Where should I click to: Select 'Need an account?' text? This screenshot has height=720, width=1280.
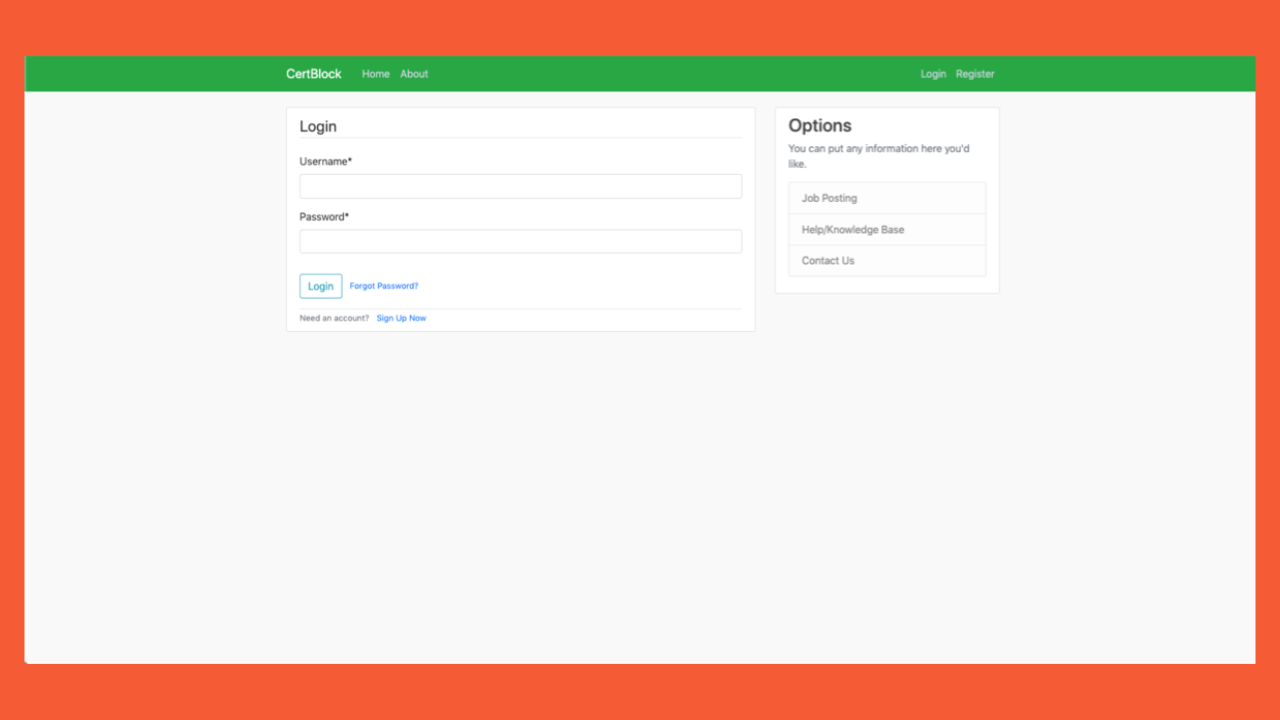pyautogui.click(x=334, y=318)
